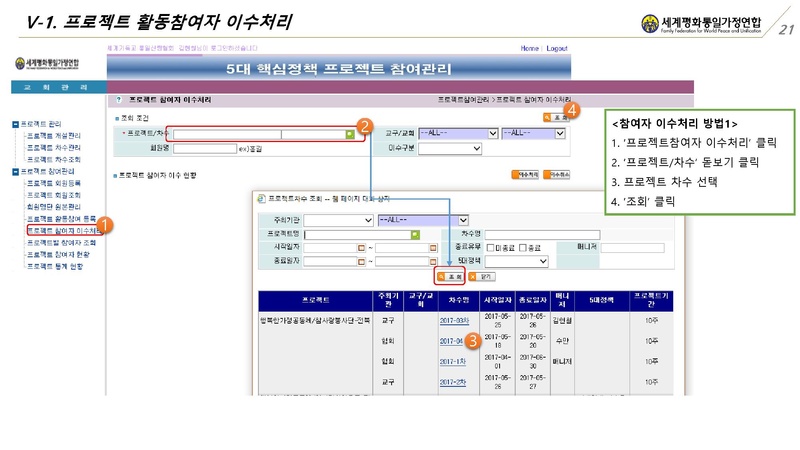Click green lookup icon beside 프로젝트명 in popup
This screenshot has width=800, height=450.
pos(415,234)
